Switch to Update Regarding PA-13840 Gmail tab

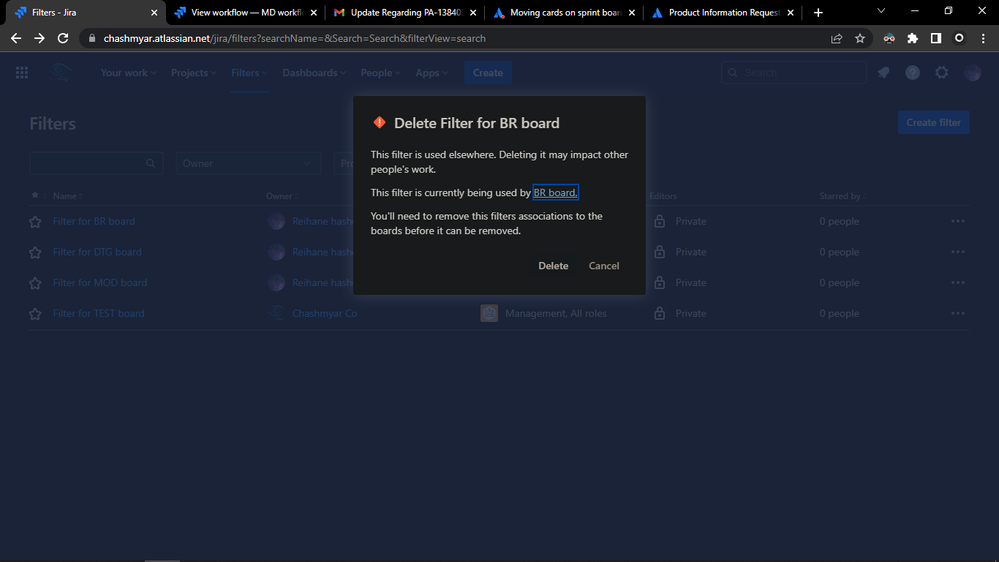pyautogui.click(x=405, y=12)
